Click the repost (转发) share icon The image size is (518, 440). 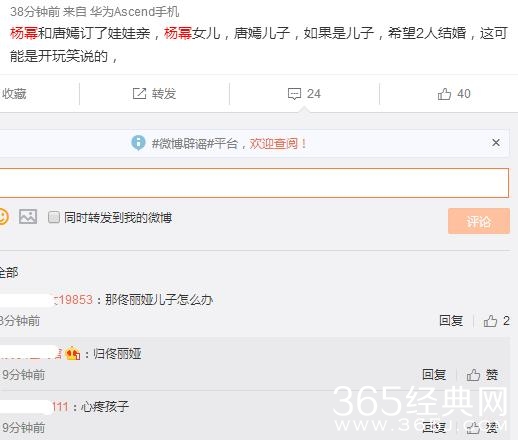[x=139, y=94]
